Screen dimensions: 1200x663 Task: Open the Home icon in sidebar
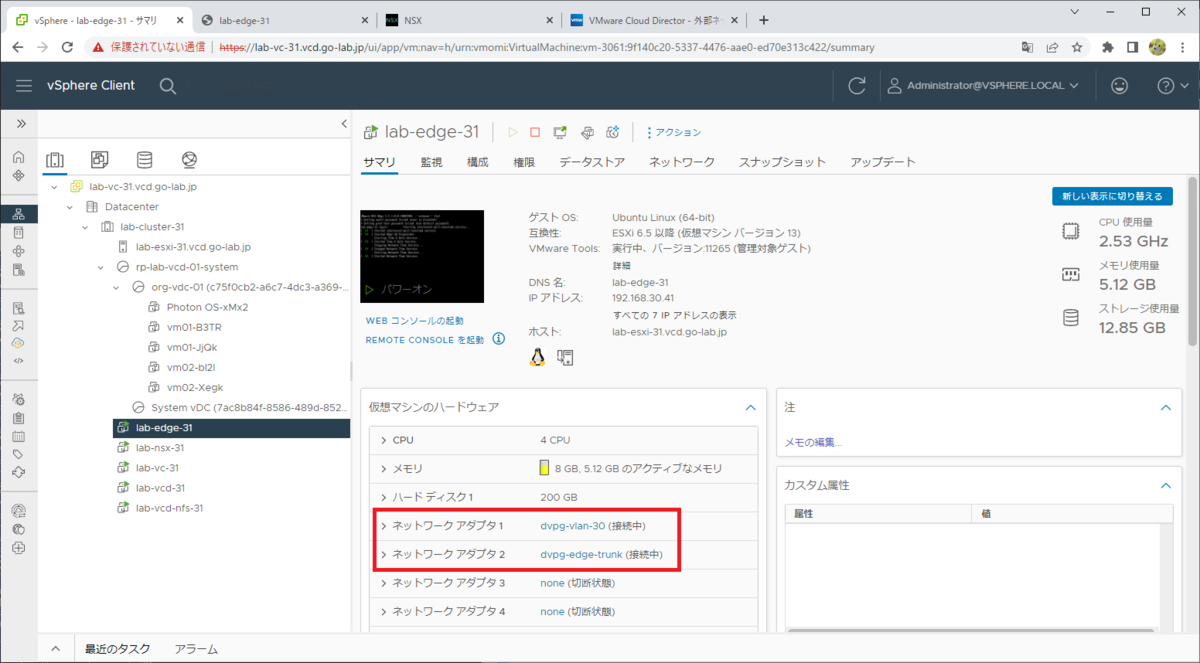(x=18, y=157)
